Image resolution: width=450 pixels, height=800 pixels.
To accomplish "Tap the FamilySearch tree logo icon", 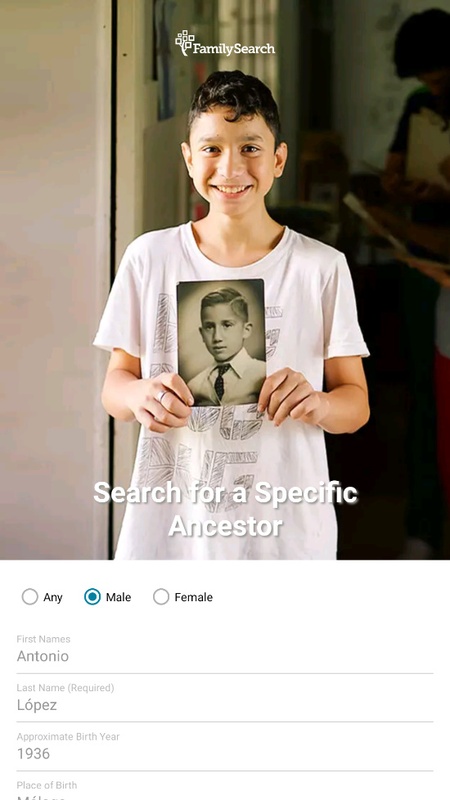I will click(184, 43).
